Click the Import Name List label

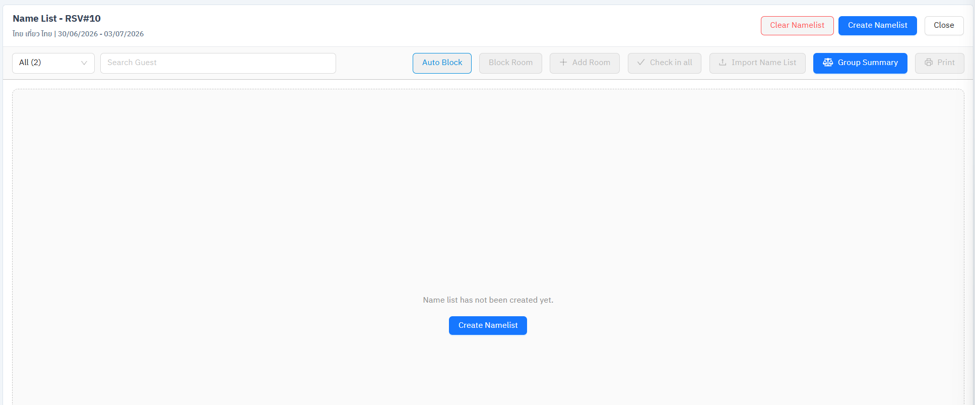click(764, 63)
